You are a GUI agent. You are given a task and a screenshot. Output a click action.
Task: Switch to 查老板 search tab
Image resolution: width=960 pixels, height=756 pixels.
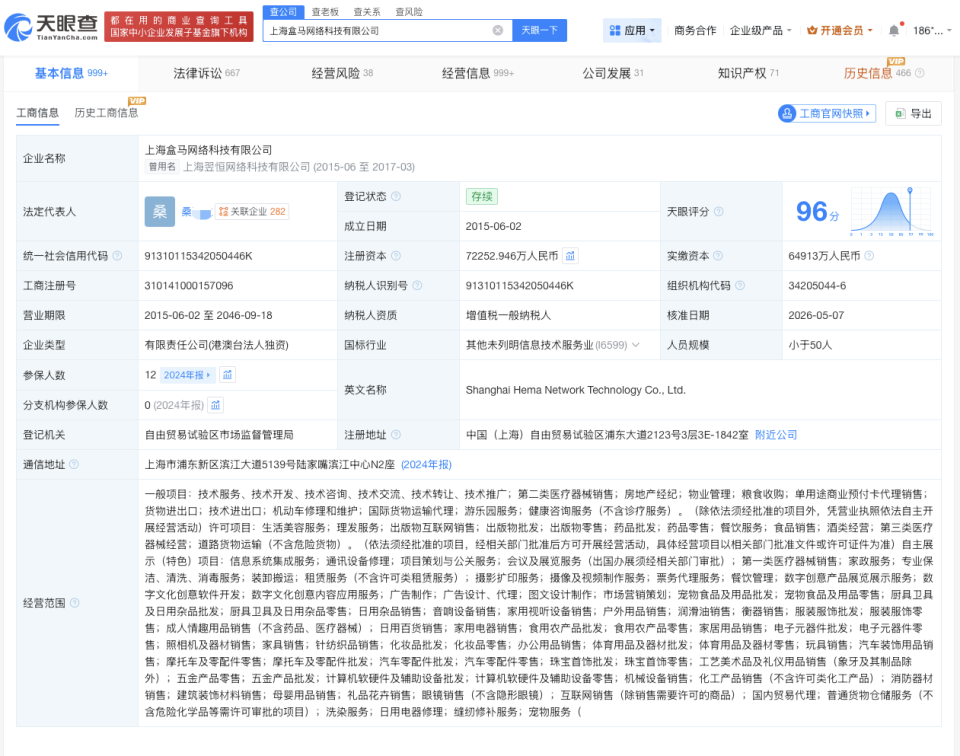[325, 12]
